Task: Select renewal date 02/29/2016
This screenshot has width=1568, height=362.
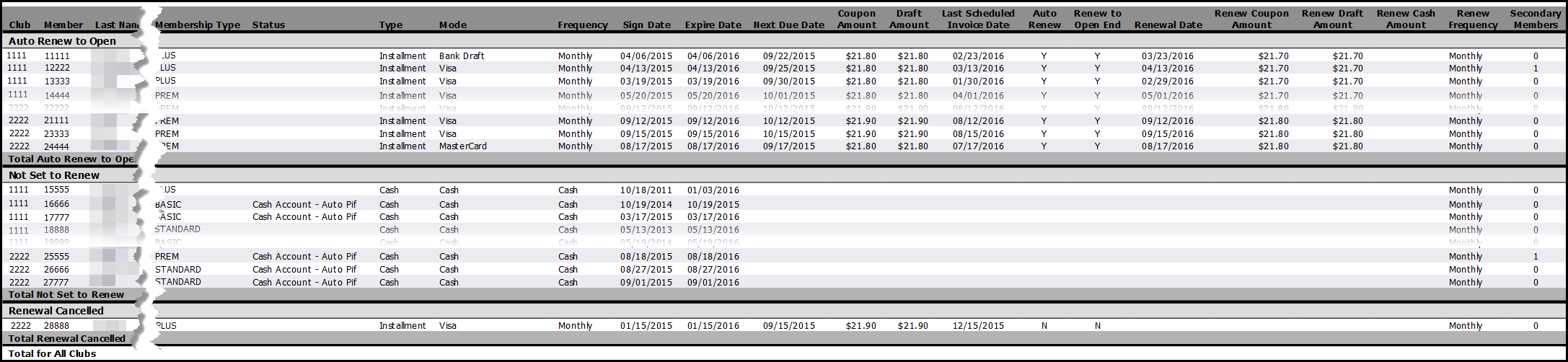Action: (x=1168, y=81)
